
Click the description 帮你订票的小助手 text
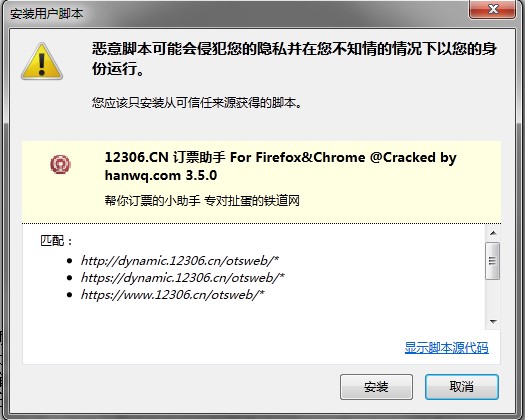point(152,201)
